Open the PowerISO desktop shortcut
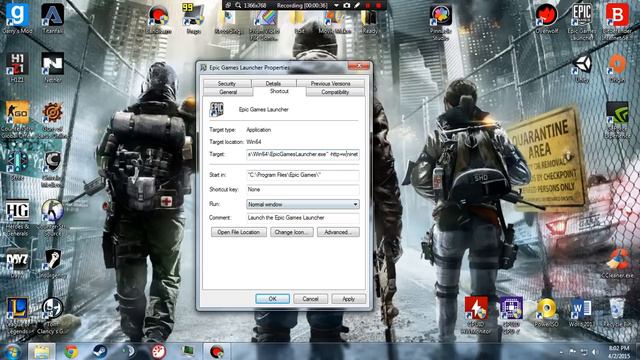Image resolution: width=640 pixels, height=360 pixels. point(547,313)
